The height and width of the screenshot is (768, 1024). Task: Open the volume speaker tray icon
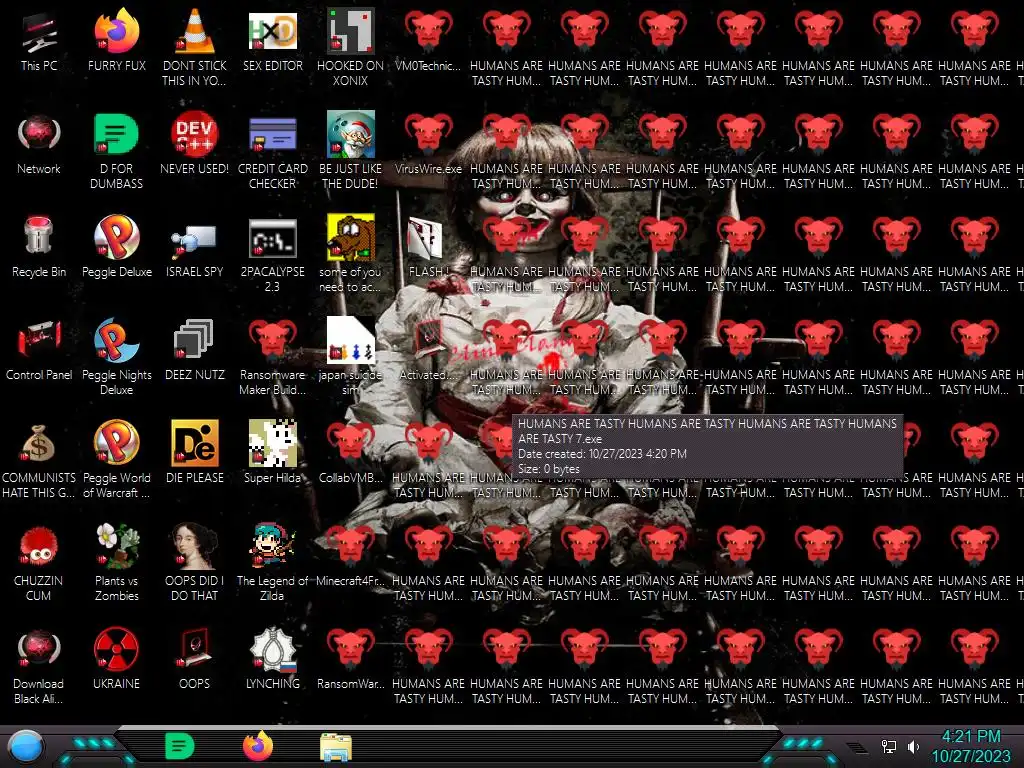[913, 746]
